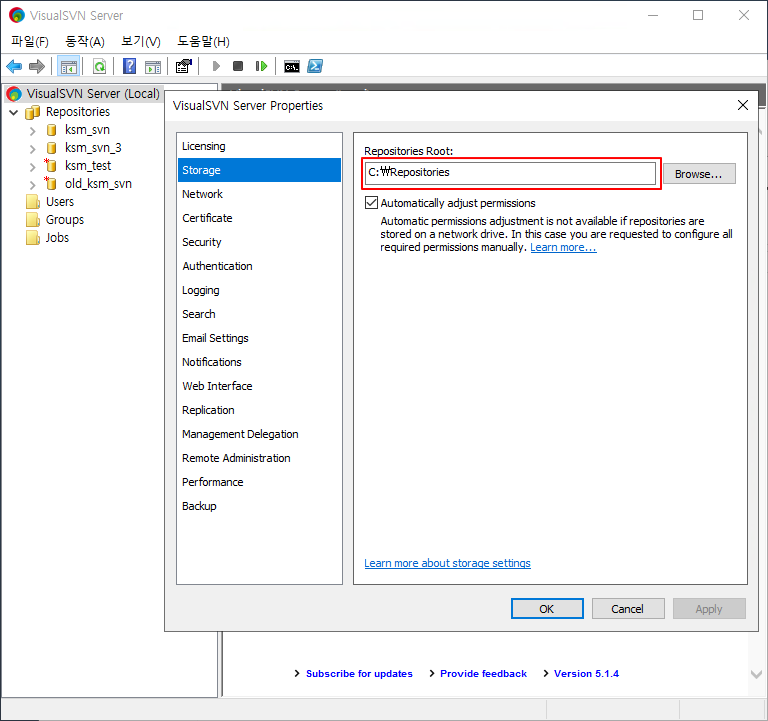Click the Apply button
Viewport: 768px width, 721px height.
709,609
